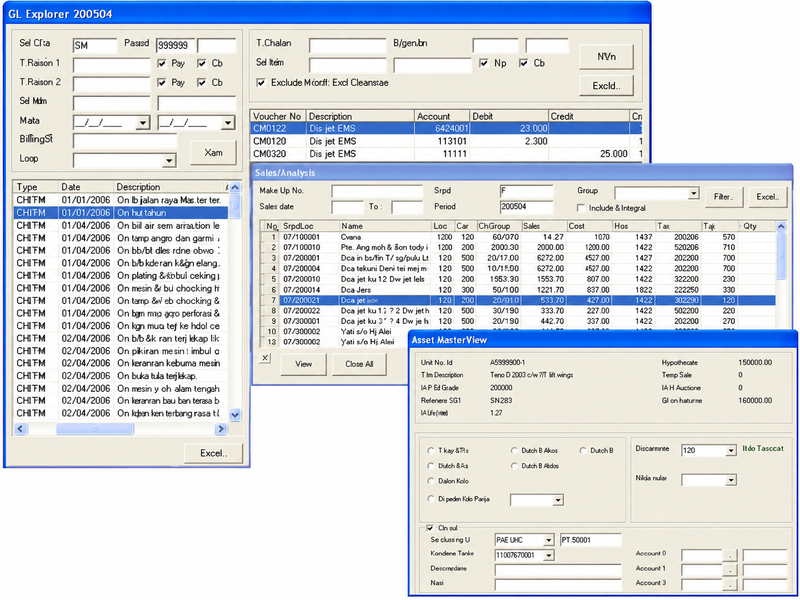The height and width of the screenshot is (600, 800).
Task: Click the browse button next to Account 1
Action: [731, 570]
